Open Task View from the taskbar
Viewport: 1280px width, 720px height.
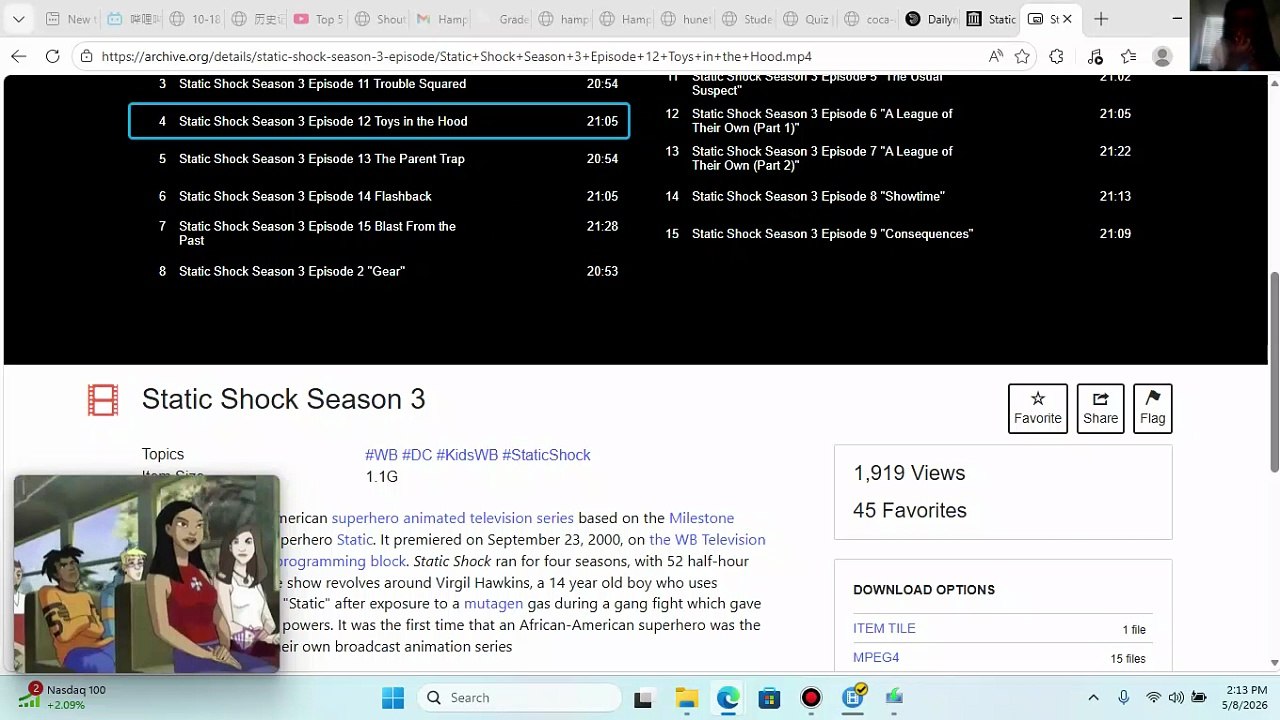643,698
